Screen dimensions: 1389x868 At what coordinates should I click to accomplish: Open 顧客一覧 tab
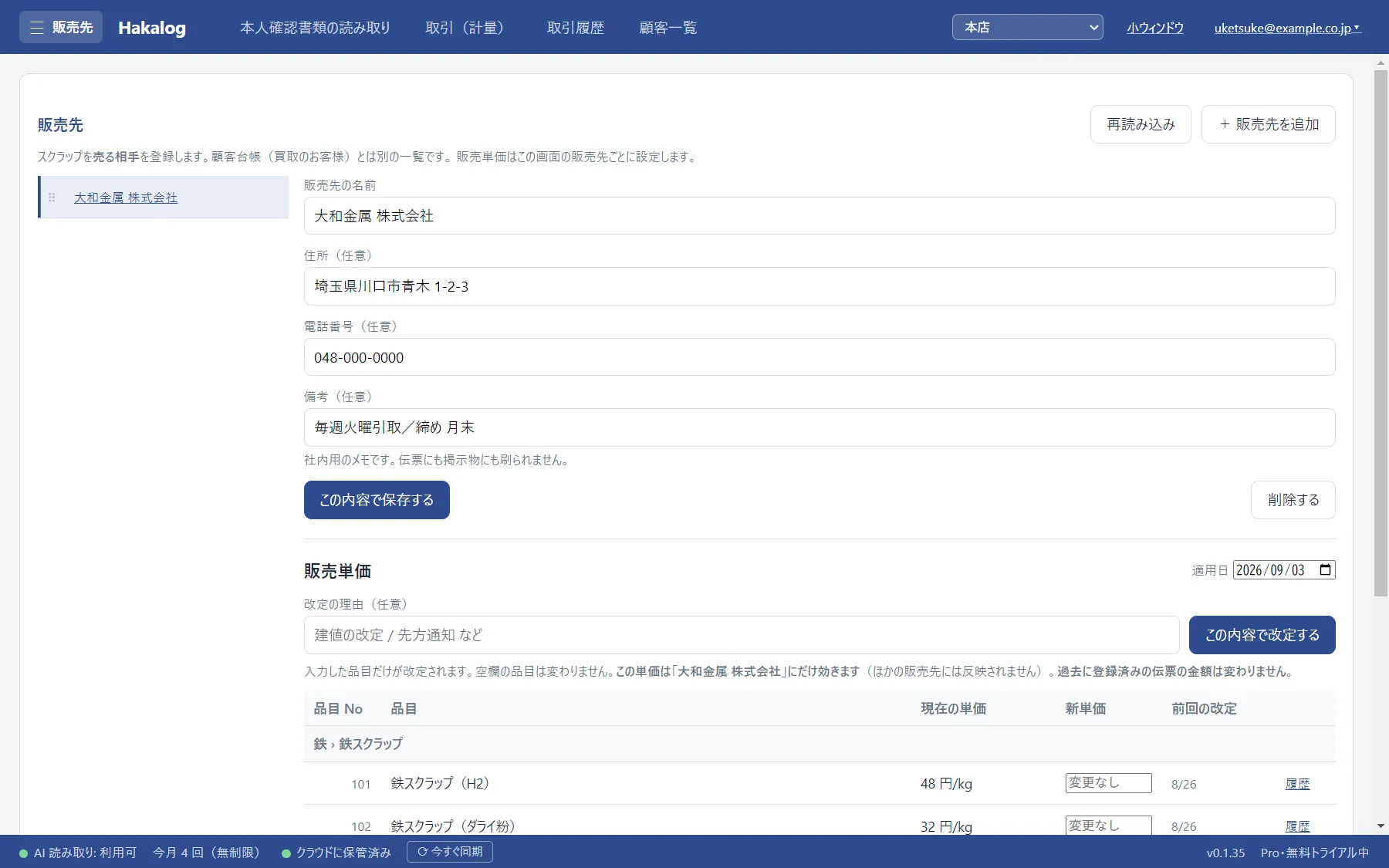[x=668, y=28]
